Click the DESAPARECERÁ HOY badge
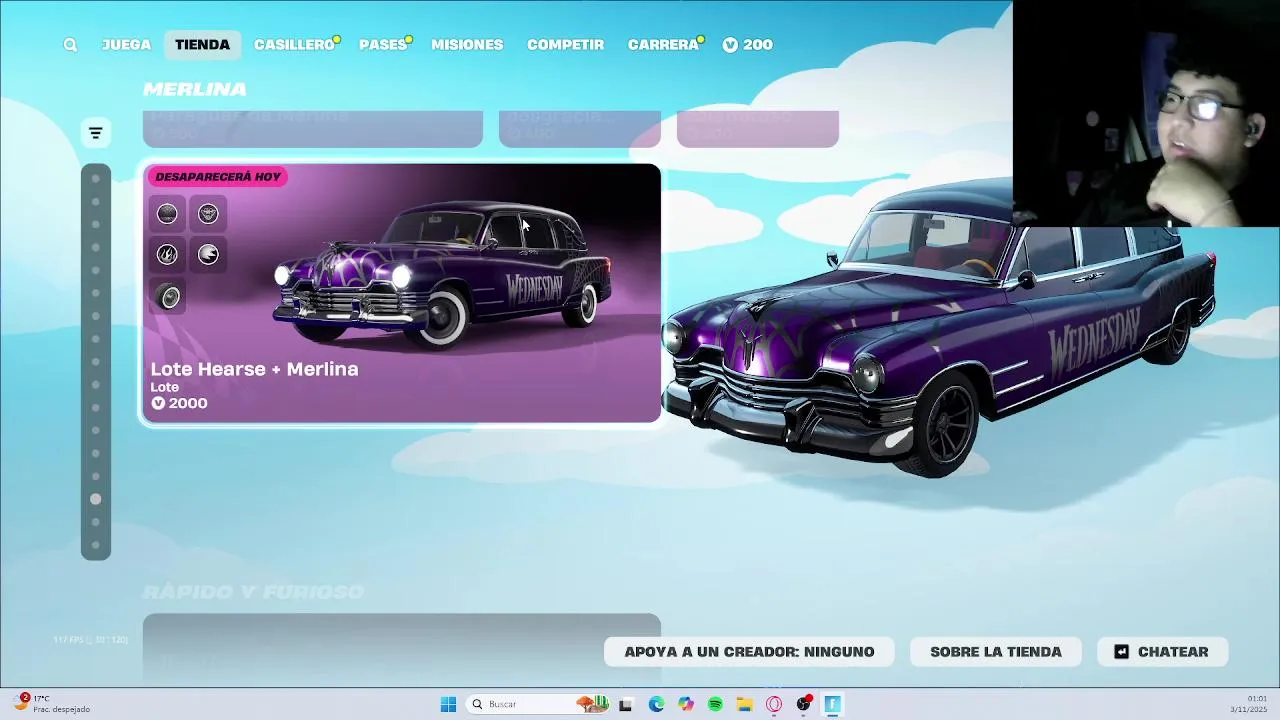 218,177
